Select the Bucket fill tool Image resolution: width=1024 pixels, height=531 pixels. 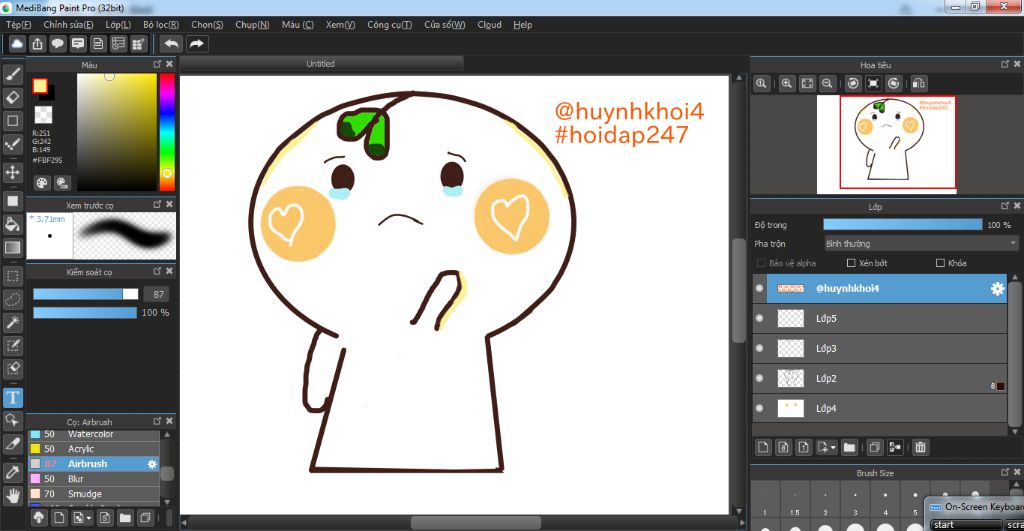tap(12, 225)
